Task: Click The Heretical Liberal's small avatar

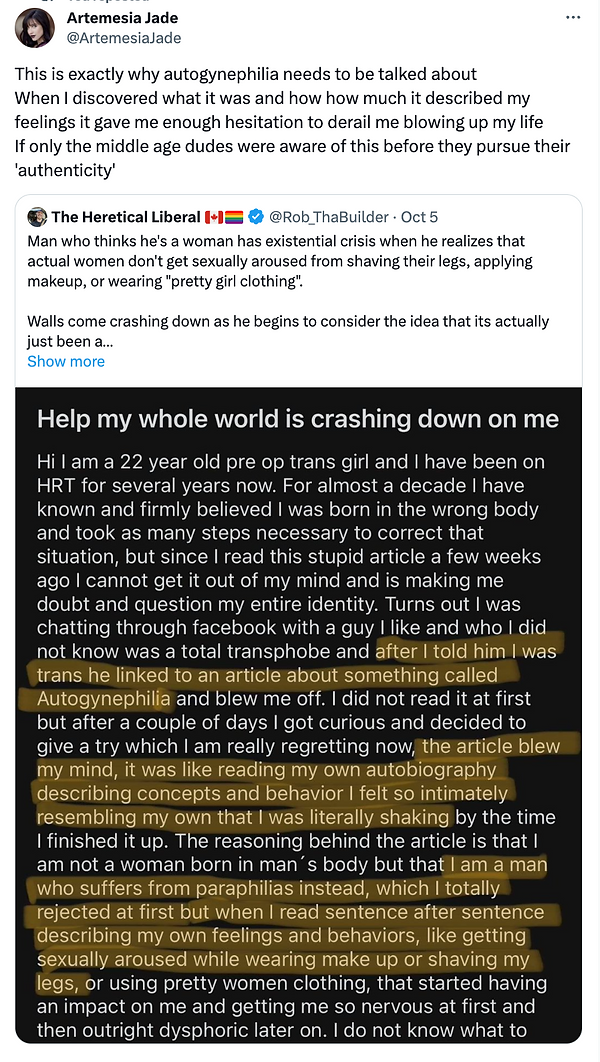Action: click(x=37, y=217)
